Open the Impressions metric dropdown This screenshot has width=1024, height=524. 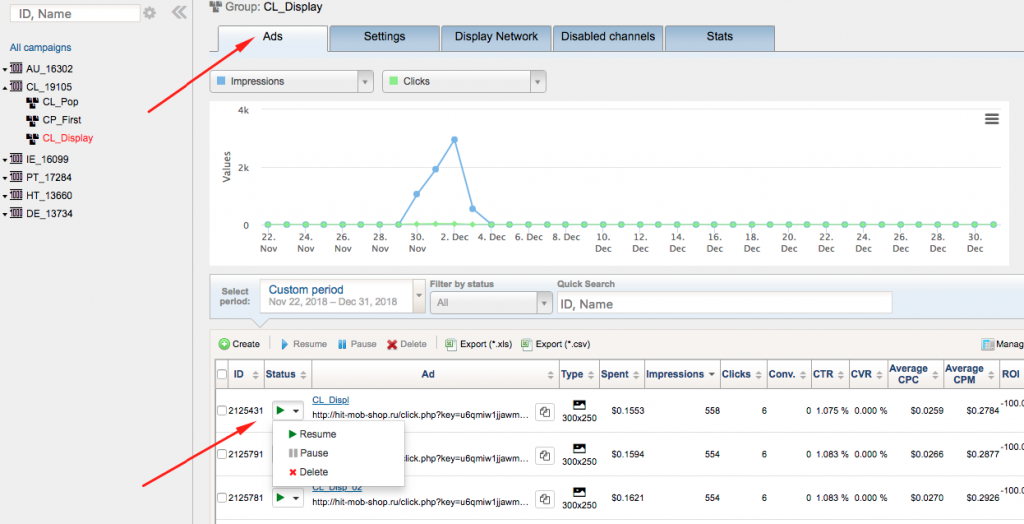(365, 81)
